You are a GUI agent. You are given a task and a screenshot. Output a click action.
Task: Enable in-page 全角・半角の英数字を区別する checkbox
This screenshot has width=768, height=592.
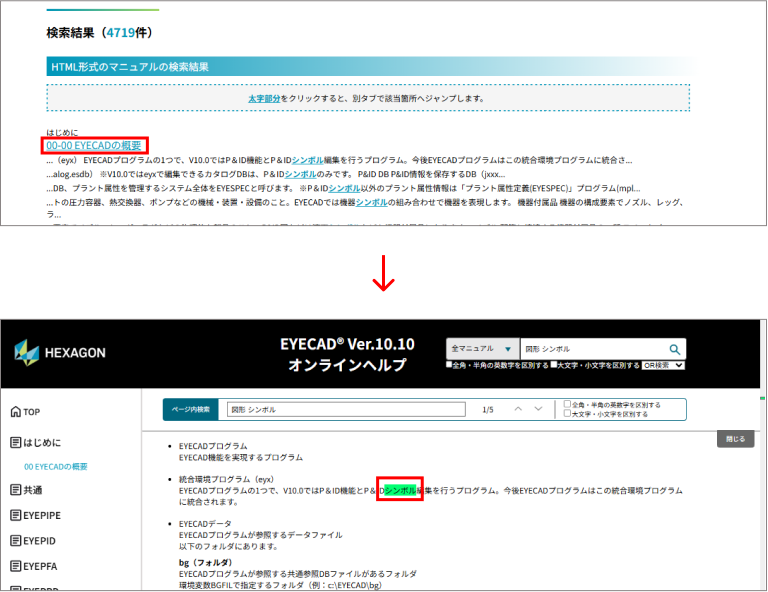coord(568,405)
